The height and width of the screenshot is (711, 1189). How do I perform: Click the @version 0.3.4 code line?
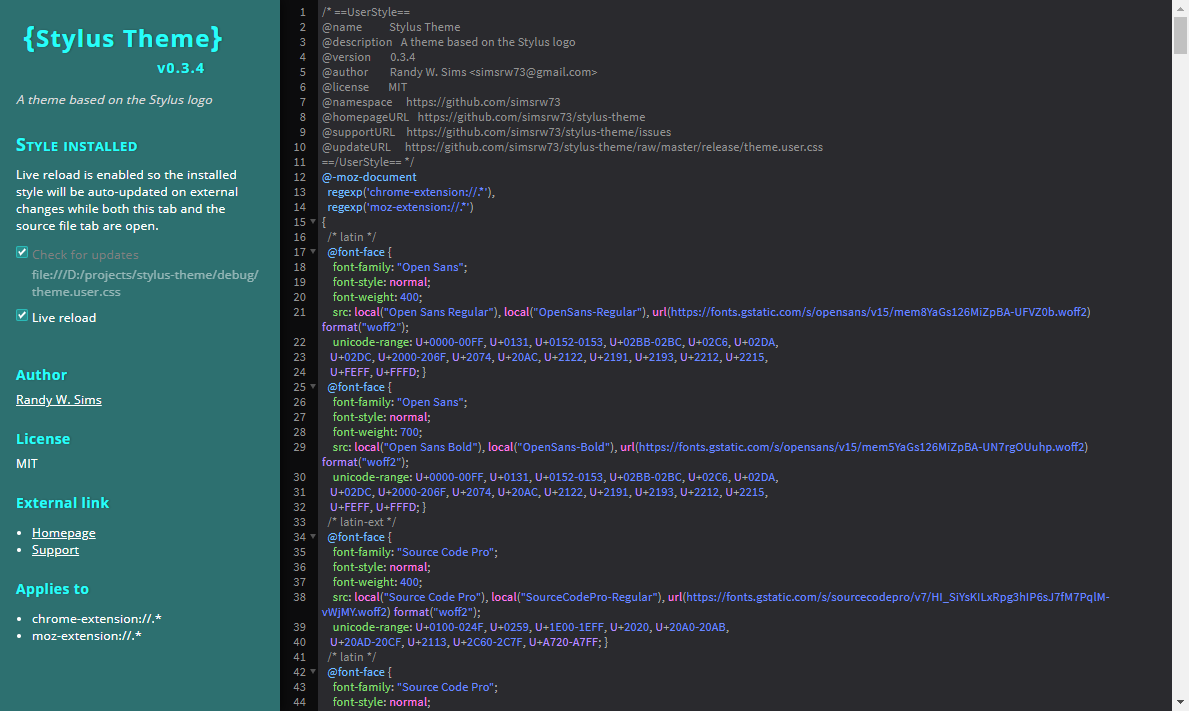[369, 57]
